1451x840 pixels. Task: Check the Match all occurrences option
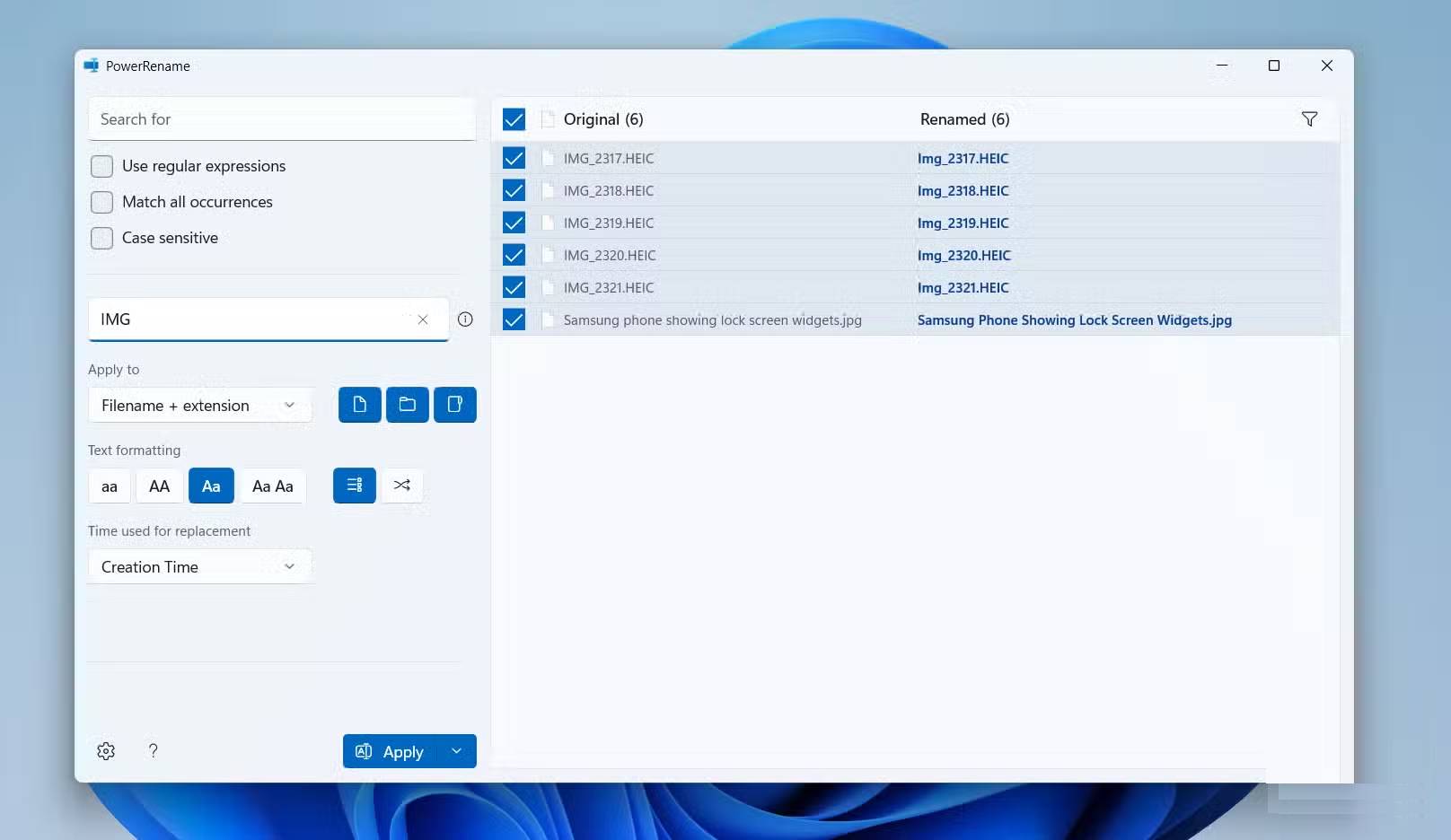tap(102, 202)
